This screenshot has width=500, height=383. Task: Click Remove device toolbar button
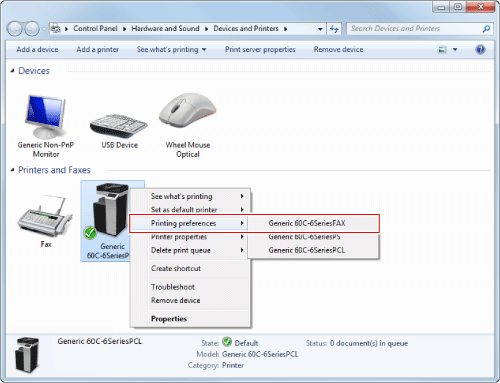338,50
